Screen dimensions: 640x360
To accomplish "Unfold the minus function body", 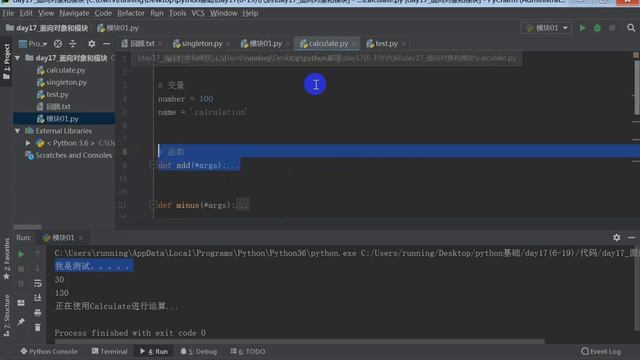I will [x=153, y=205].
